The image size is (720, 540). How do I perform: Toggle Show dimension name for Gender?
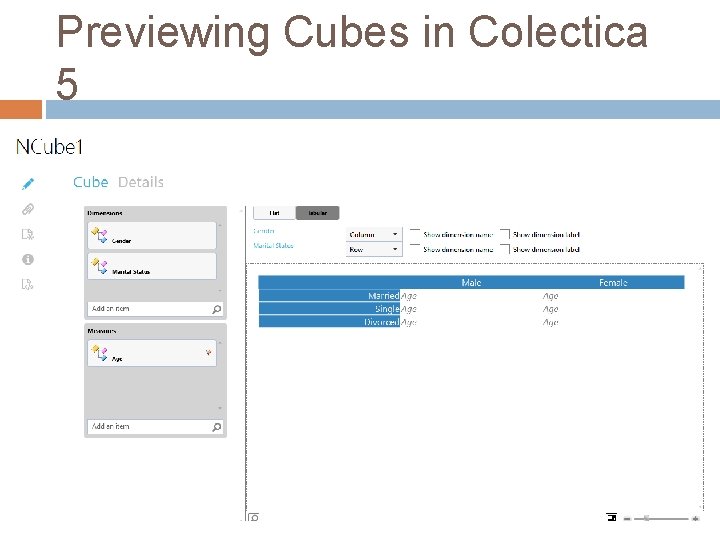415,234
